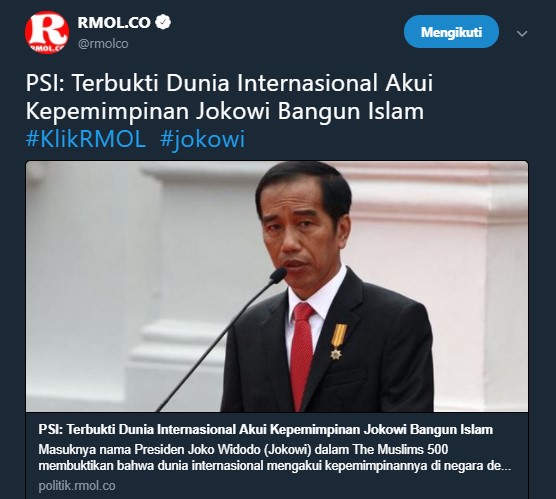556x499 pixels.
Task: Expand the tweet options chevron
Action: pos(522,34)
